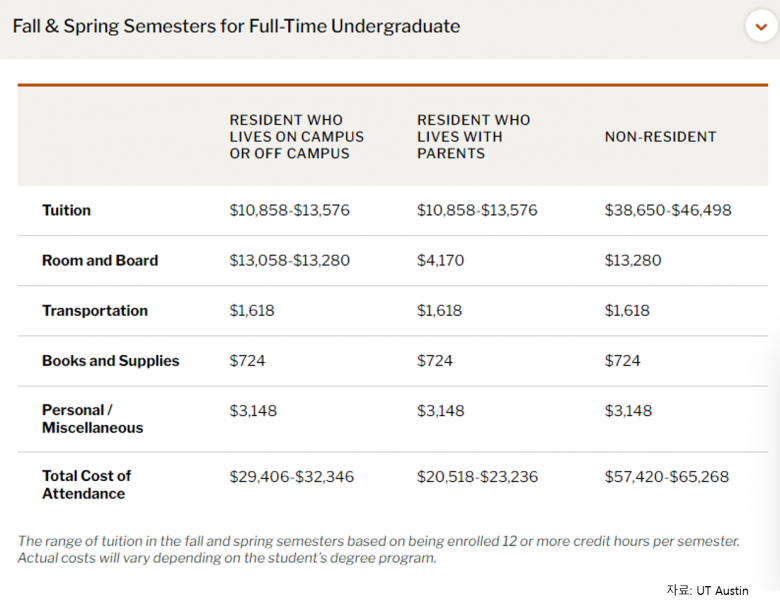This screenshot has width=780, height=605.
Task: Click the non-resident $13,280 room and board value
Action: point(633,261)
